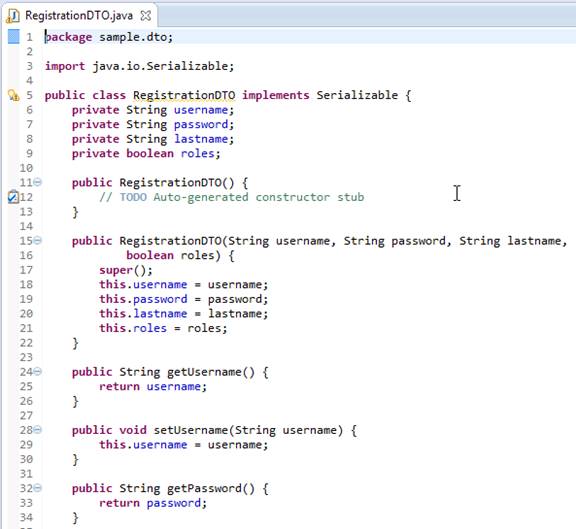This screenshot has height=529, width=576.
Task: Click the Java file icon on the tab
Action: click(13, 16)
